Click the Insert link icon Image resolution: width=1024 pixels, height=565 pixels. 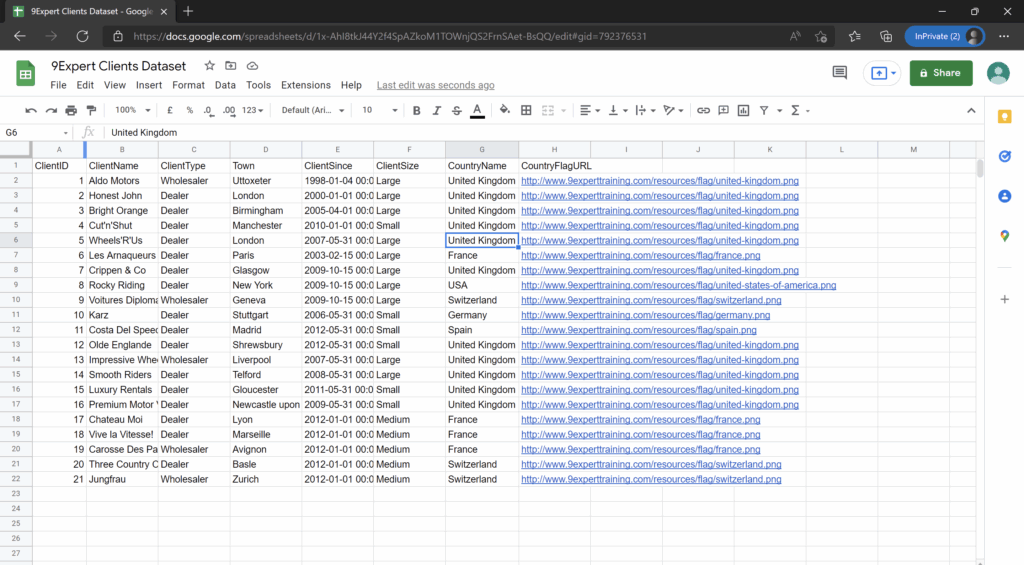click(x=703, y=110)
